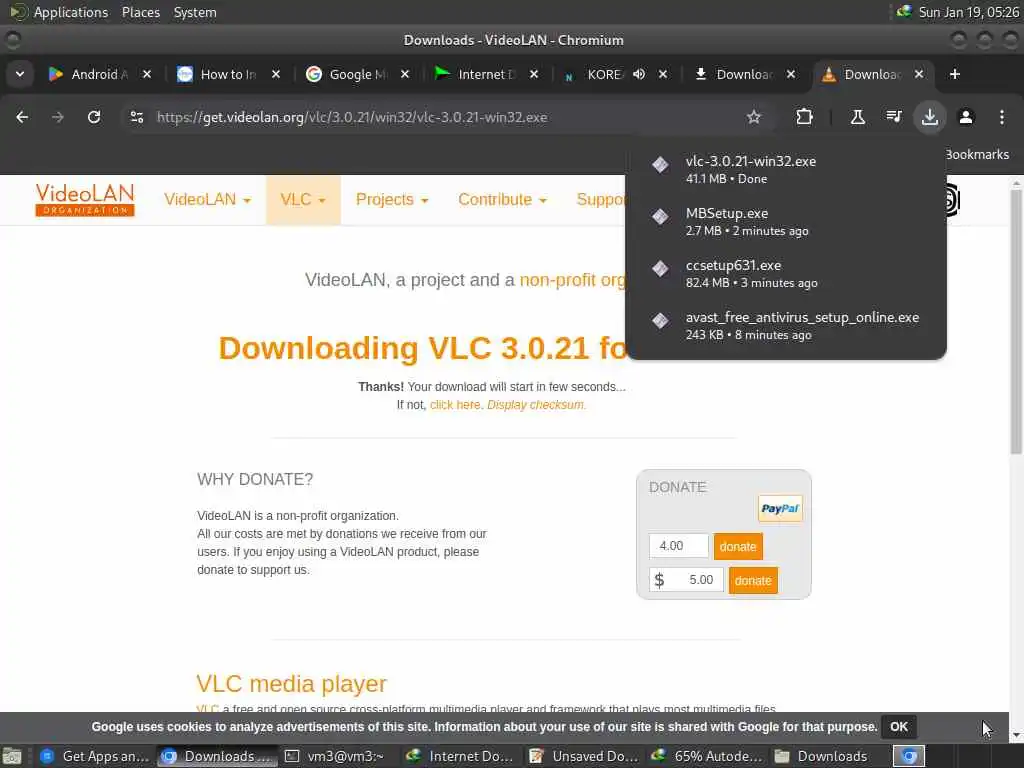The width and height of the screenshot is (1024, 768).
Task: Open avast_free_antivirus_setup_online.exe download entry
Action: 786,325
